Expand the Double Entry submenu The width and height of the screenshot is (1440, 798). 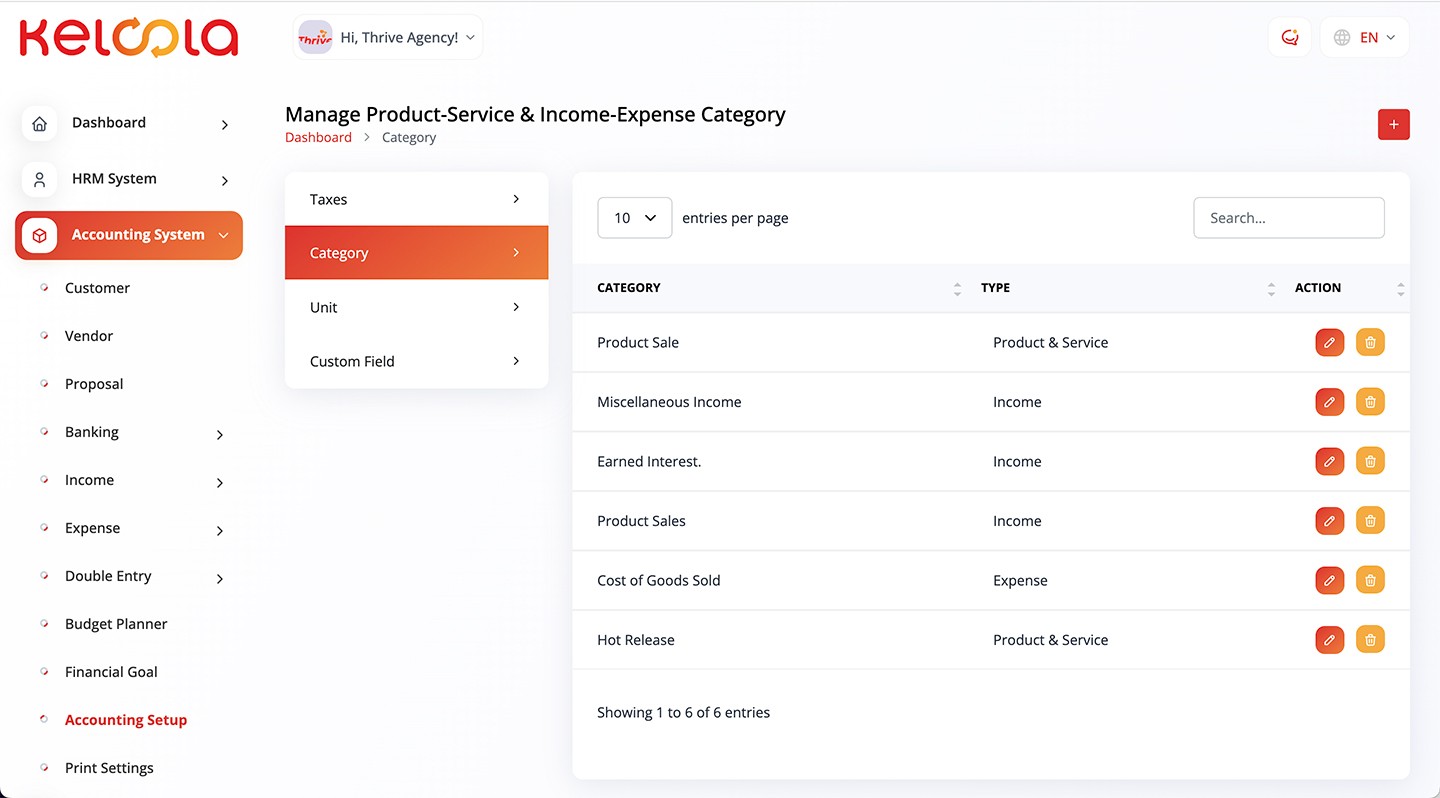click(x=220, y=578)
